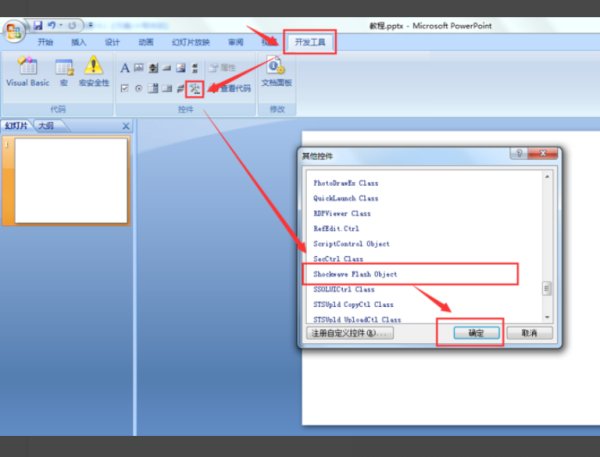Switch to the 幻灯片 pane tab
Viewport: 600px width, 457px height.
pos(16,126)
